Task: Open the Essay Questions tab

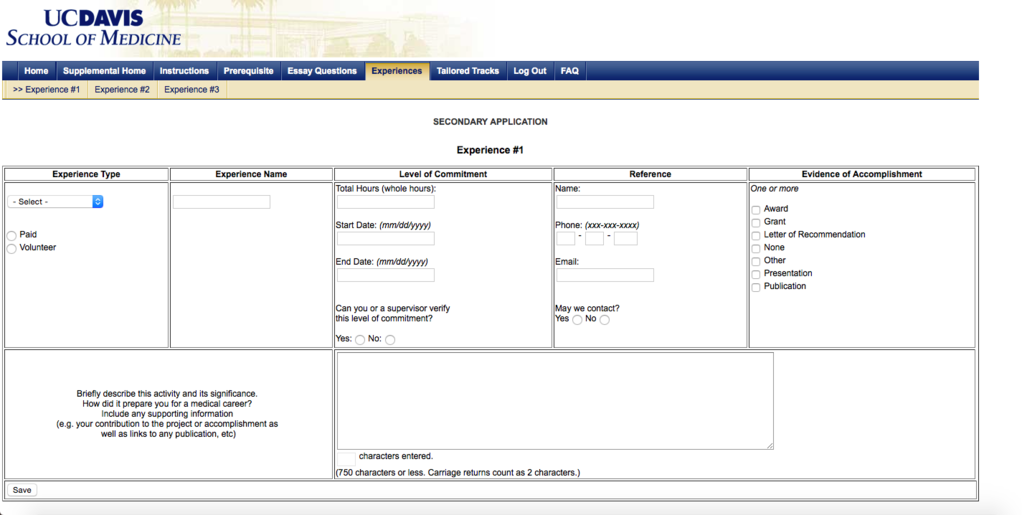Action: (x=321, y=71)
